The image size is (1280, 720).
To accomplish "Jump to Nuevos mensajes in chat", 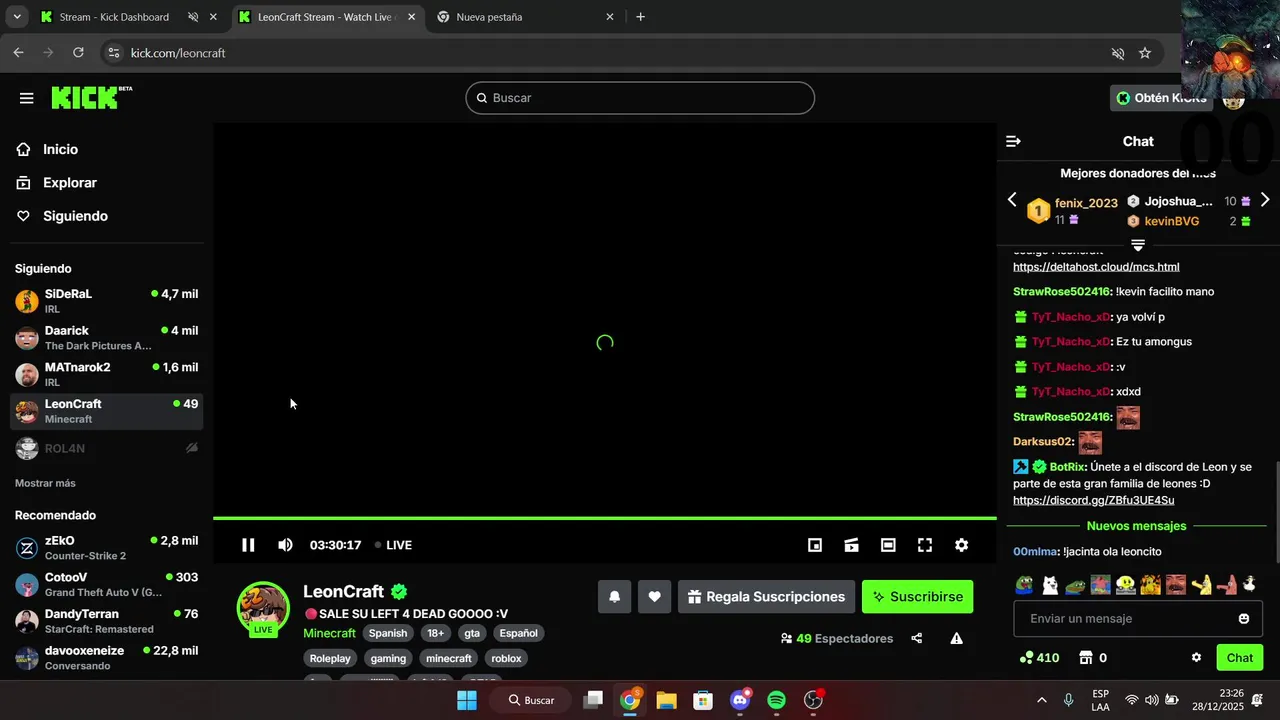I will tap(1136, 526).
